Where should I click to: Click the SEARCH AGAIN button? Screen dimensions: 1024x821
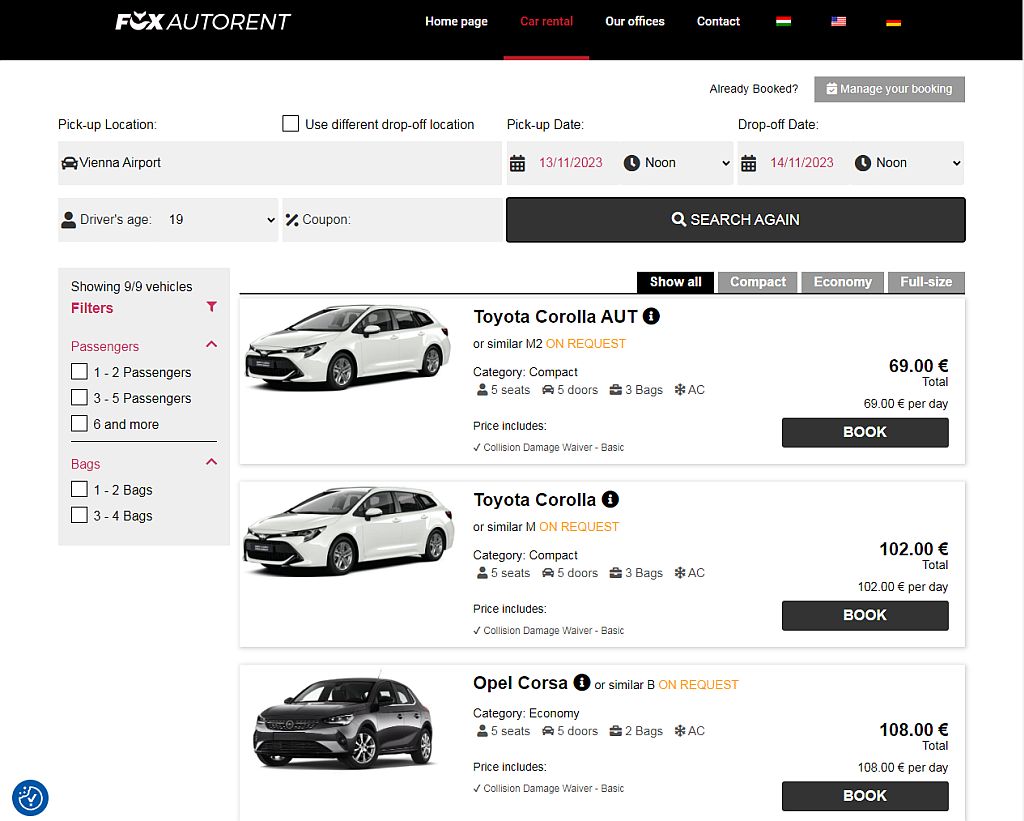tap(735, 219)
